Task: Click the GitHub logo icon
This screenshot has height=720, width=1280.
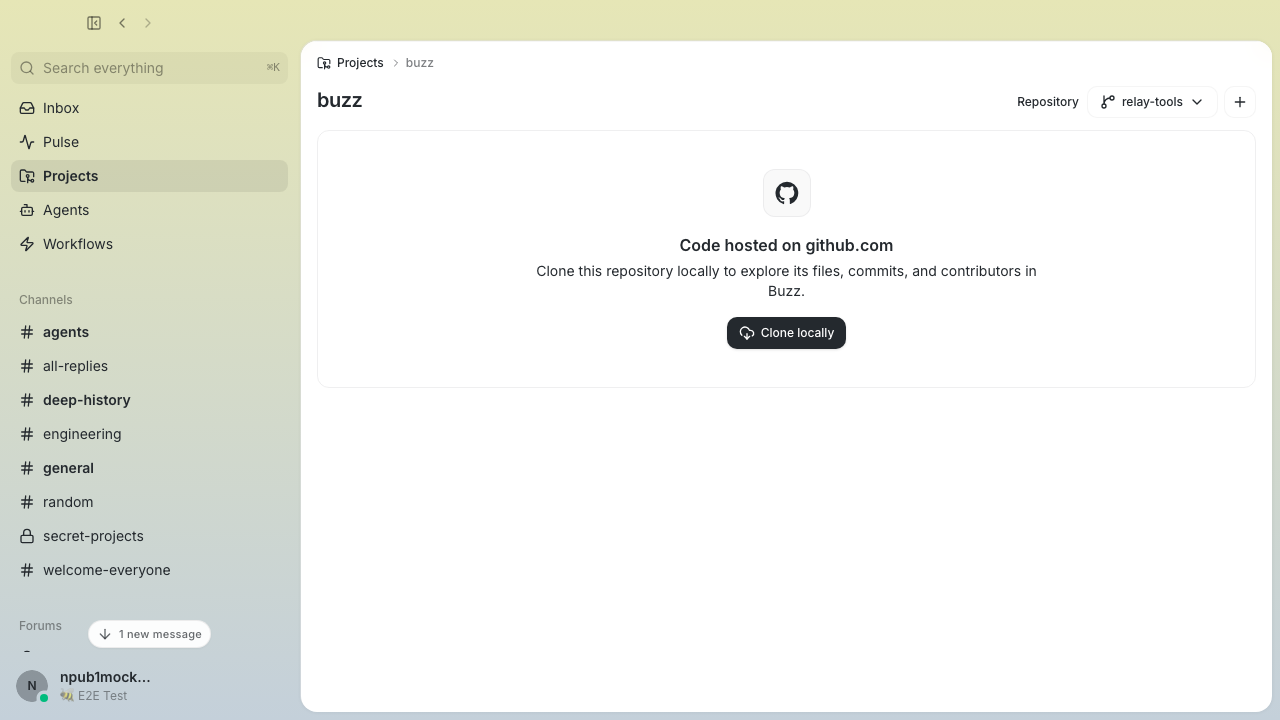Action: click(787, 193)
